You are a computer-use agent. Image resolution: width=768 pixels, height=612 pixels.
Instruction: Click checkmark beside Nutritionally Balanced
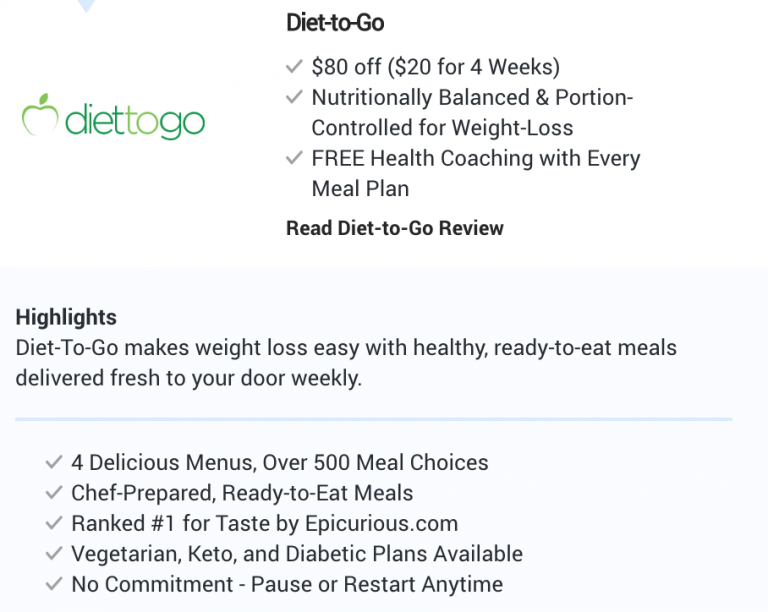294,96
